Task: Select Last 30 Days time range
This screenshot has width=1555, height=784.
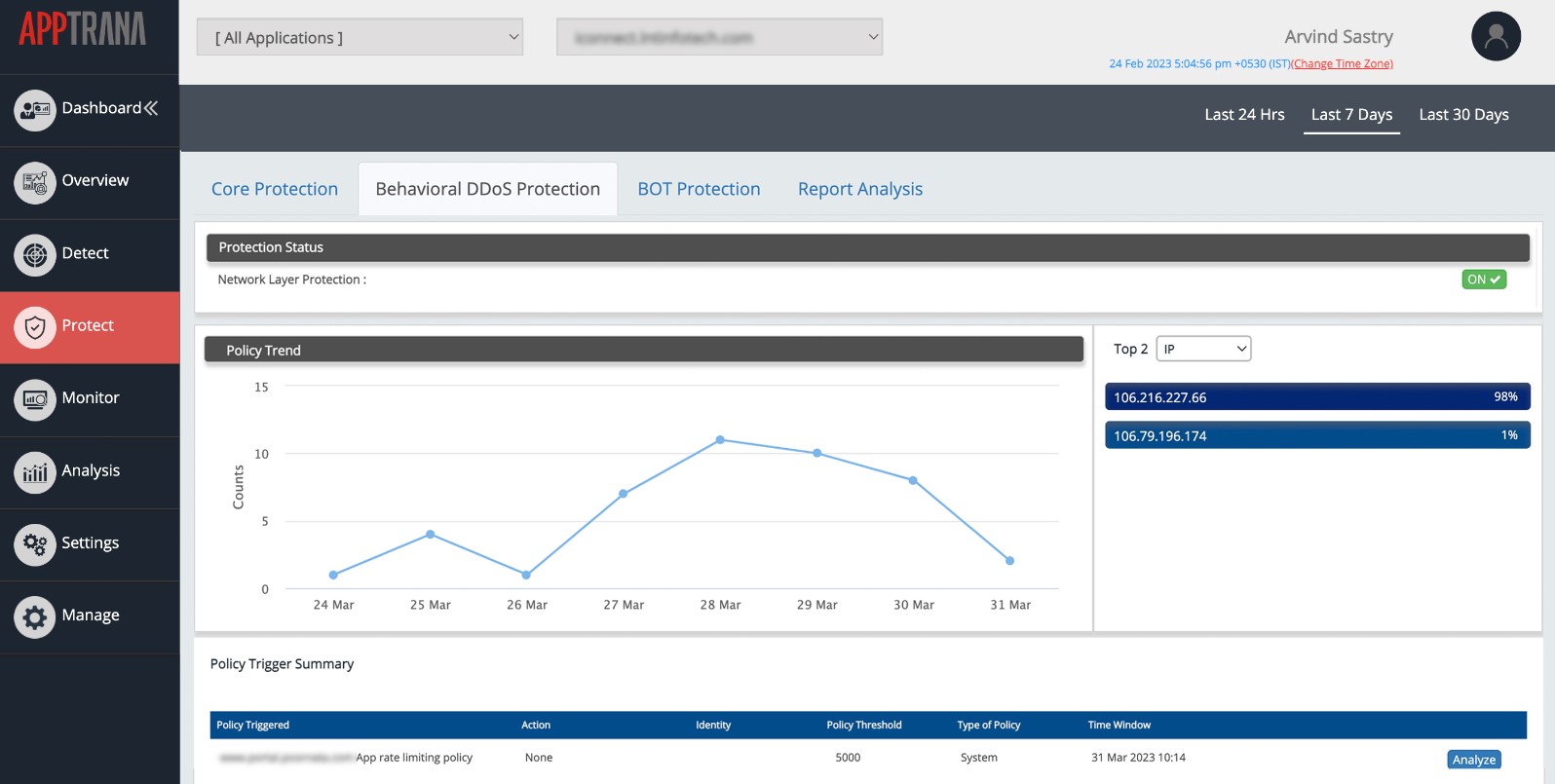Action: click(x=1463, y=115)
